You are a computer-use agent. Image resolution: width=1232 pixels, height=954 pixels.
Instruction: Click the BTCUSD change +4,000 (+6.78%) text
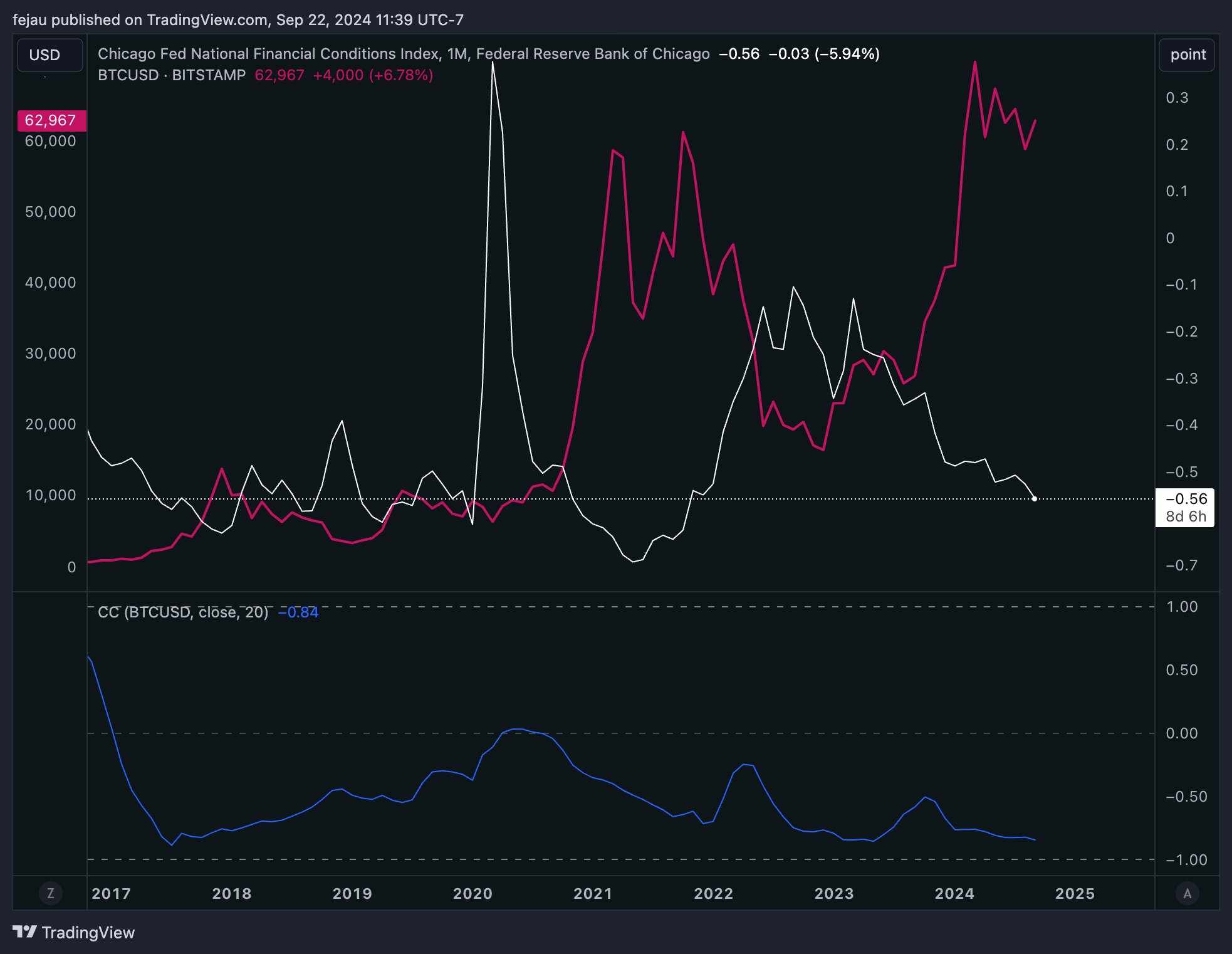pyautogui.click(x=373, y=75)
